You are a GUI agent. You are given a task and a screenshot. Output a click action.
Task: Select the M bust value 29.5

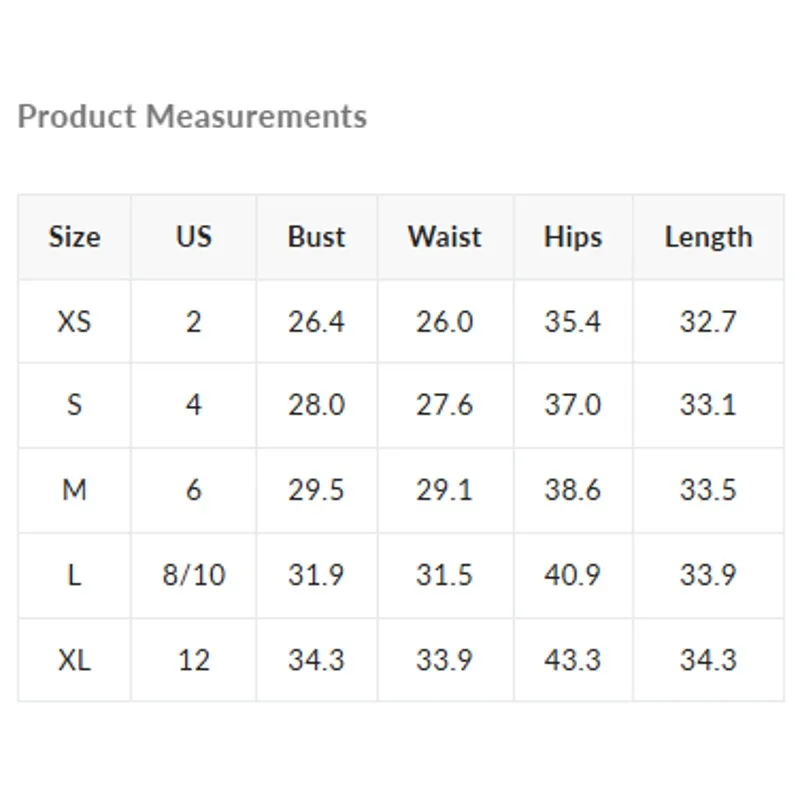click(x=316, y=490)
